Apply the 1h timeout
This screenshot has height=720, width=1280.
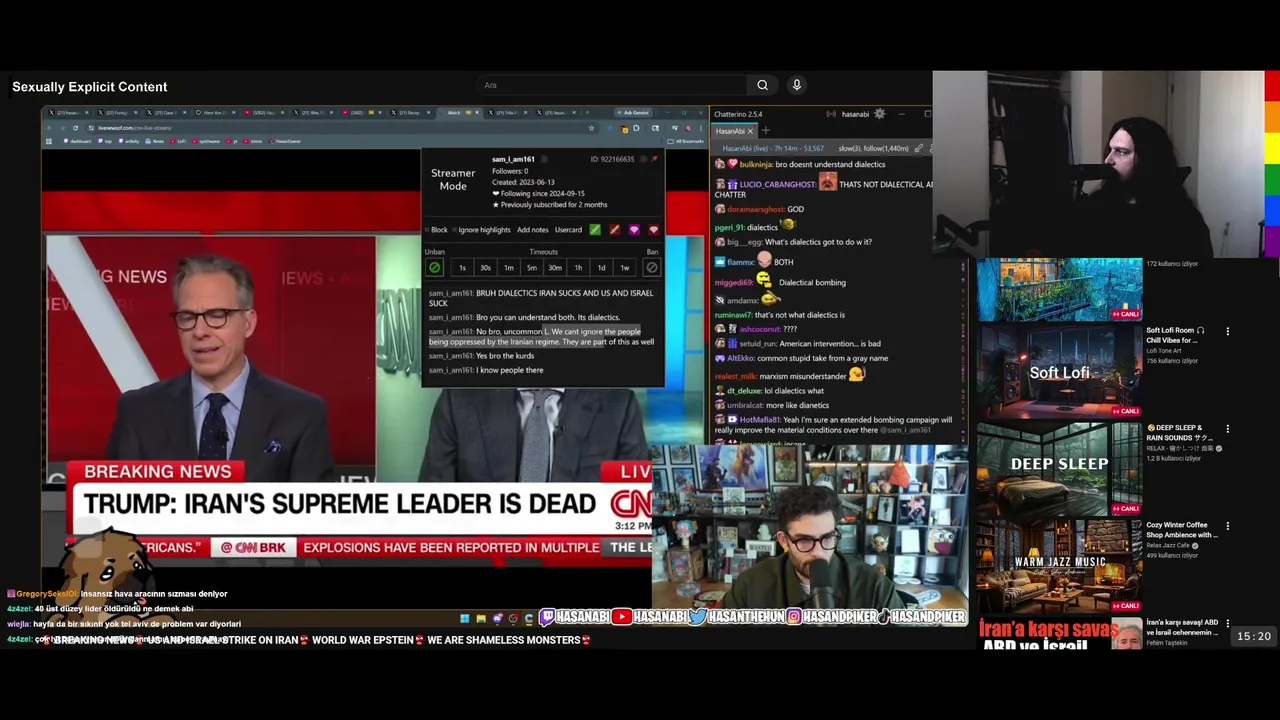click(x=578, y=268)
